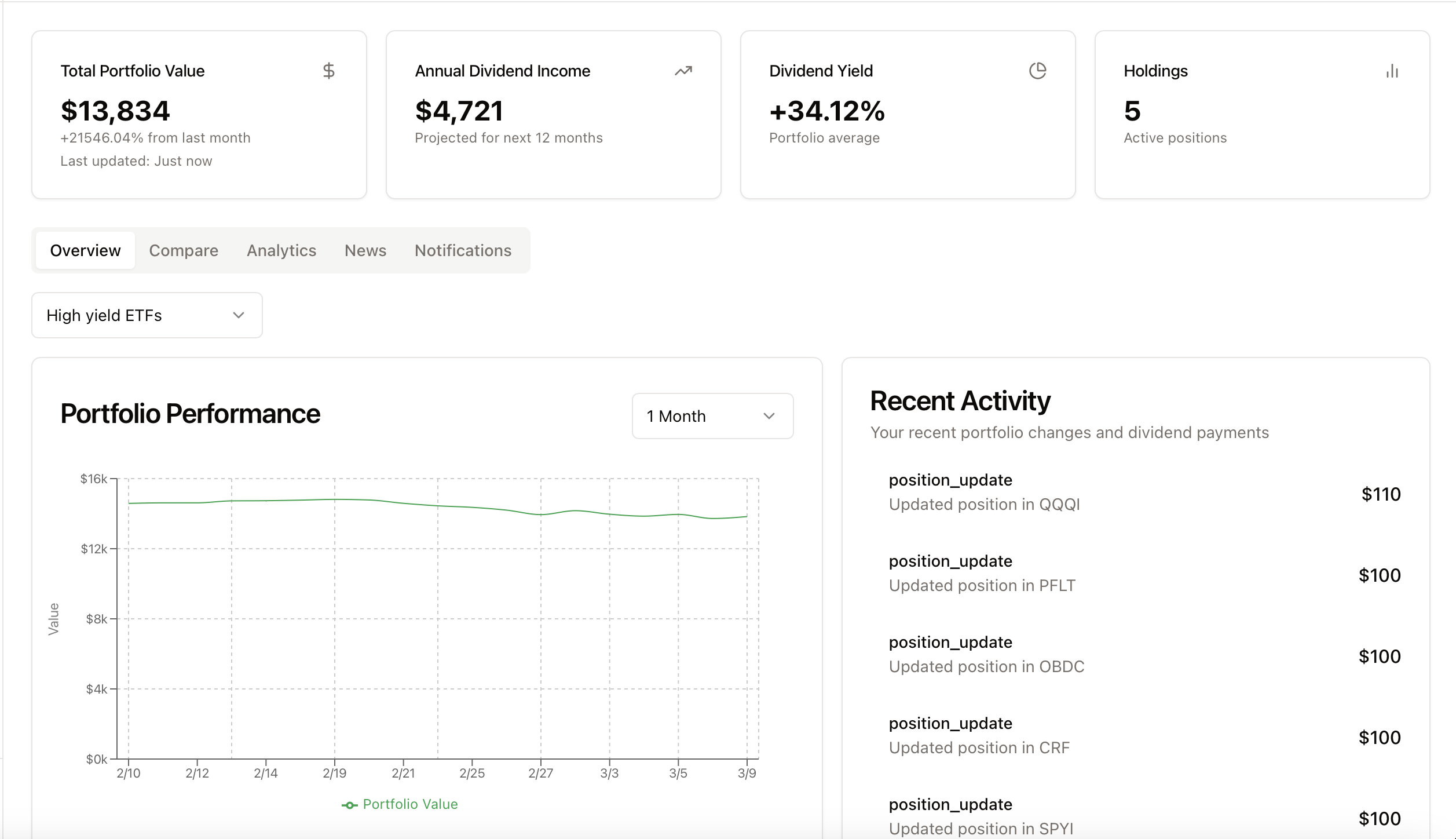Select the News tab
This screenshot has width=1456, height=839.
365,250
